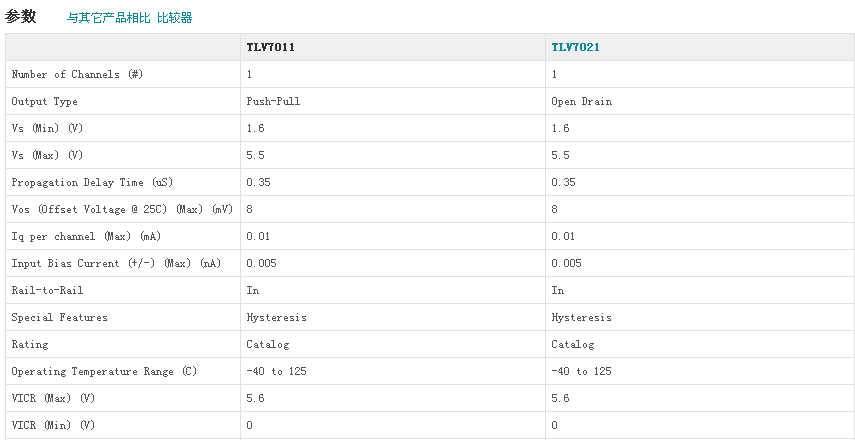
Task: Select the Rating row label
Action: pyautogui.click(x=29, y=344)
